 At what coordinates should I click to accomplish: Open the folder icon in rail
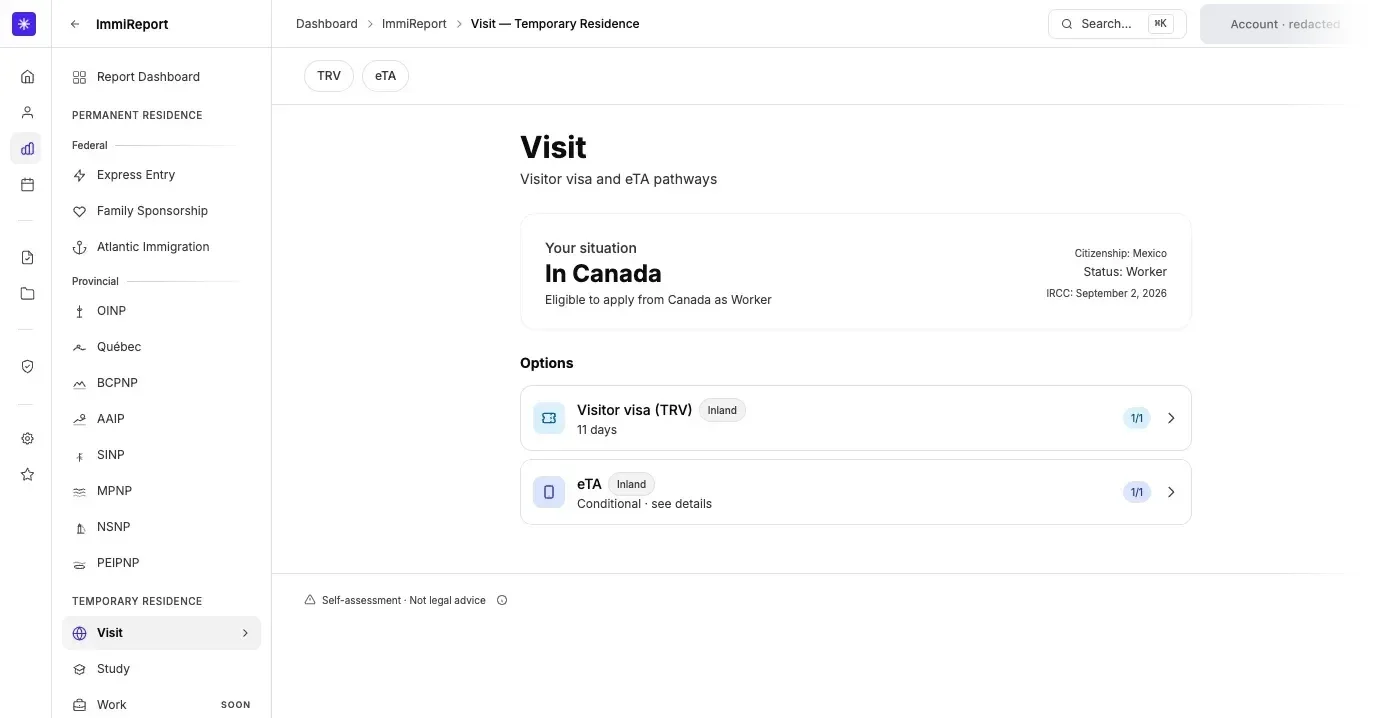(x=27, y=294)
